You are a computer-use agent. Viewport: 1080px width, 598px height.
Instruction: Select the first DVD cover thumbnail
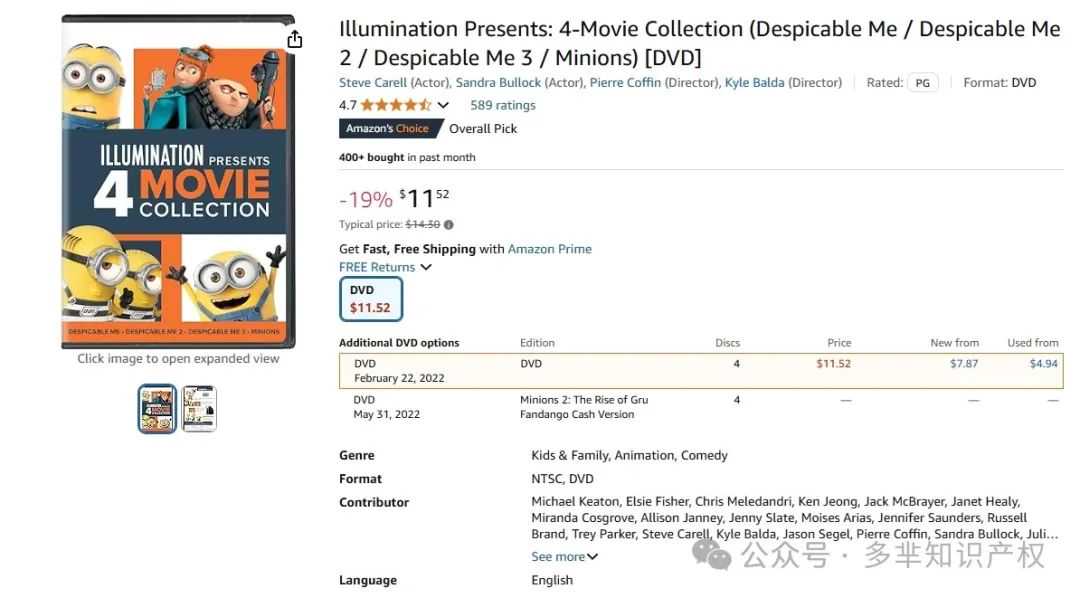click(x=157, y=408)
